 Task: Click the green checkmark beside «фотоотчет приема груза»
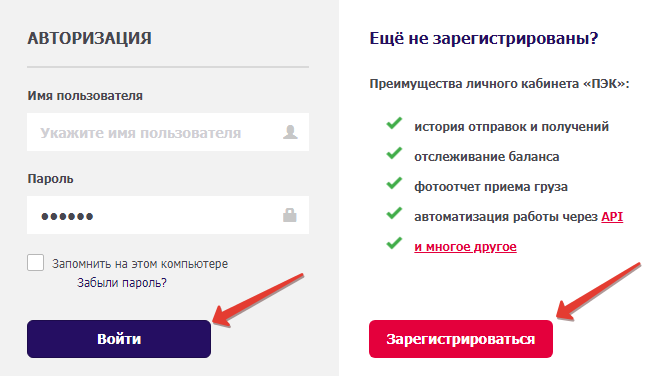click(394, 183)
